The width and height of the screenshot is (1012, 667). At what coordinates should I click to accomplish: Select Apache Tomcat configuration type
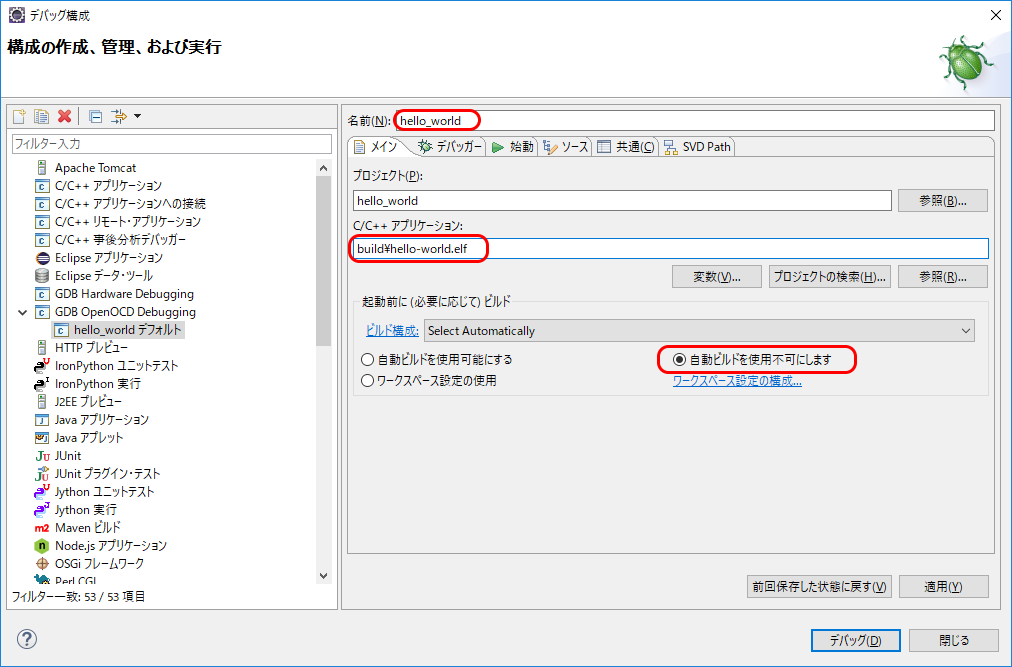96,168
